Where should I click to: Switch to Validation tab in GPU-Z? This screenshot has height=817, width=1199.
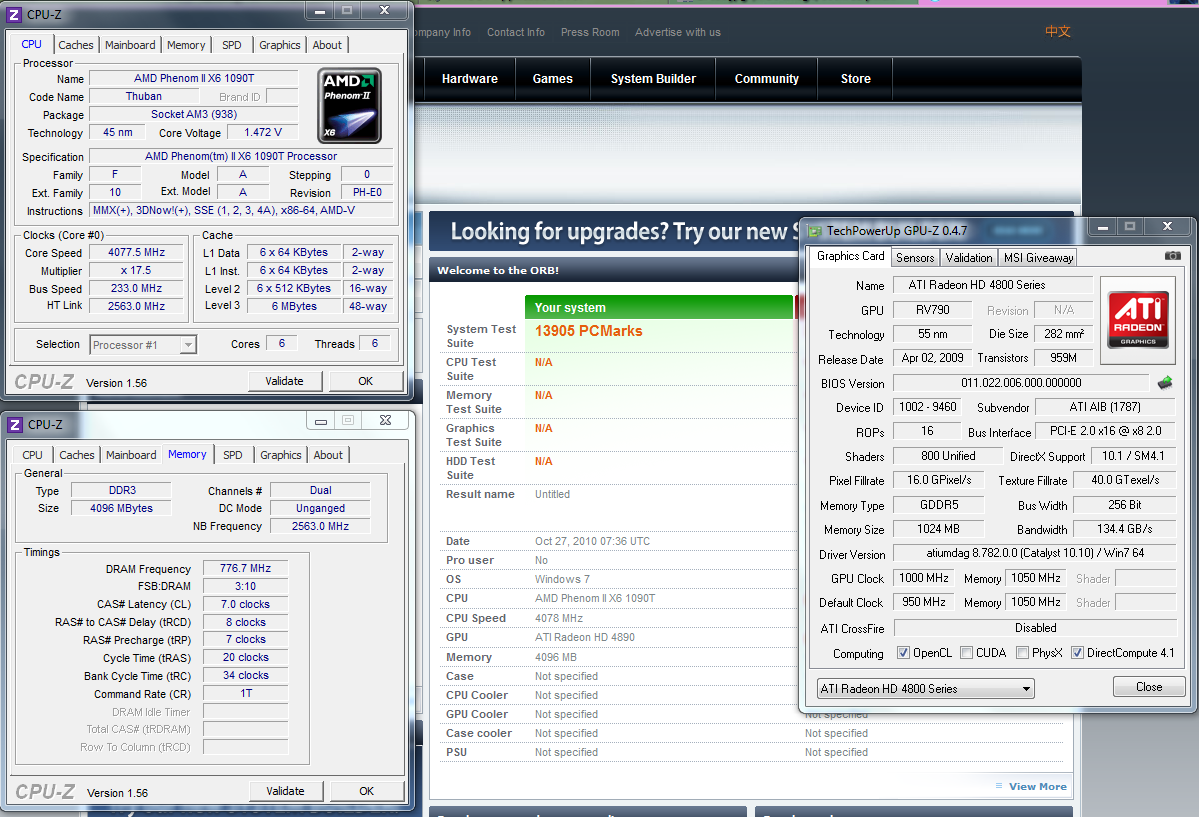pyautogui.click(x=969, y=258)
